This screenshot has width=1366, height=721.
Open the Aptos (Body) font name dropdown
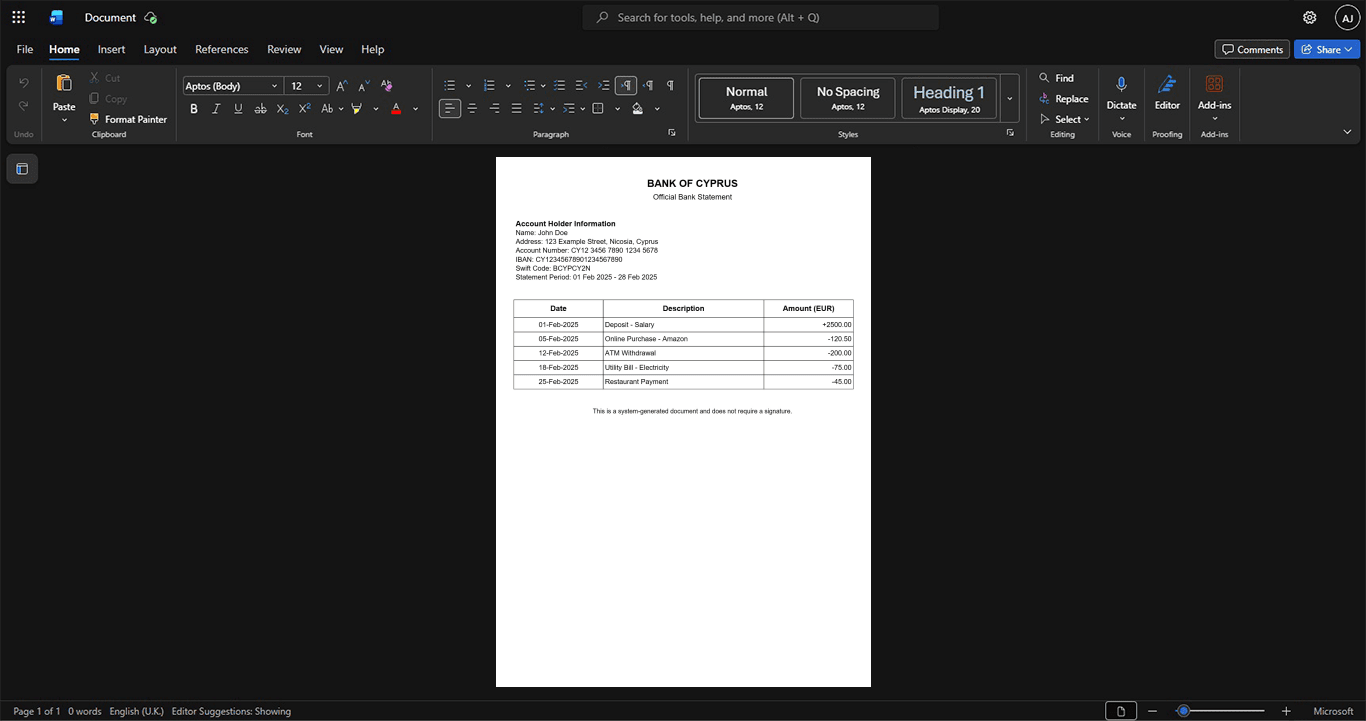point(275,86)
